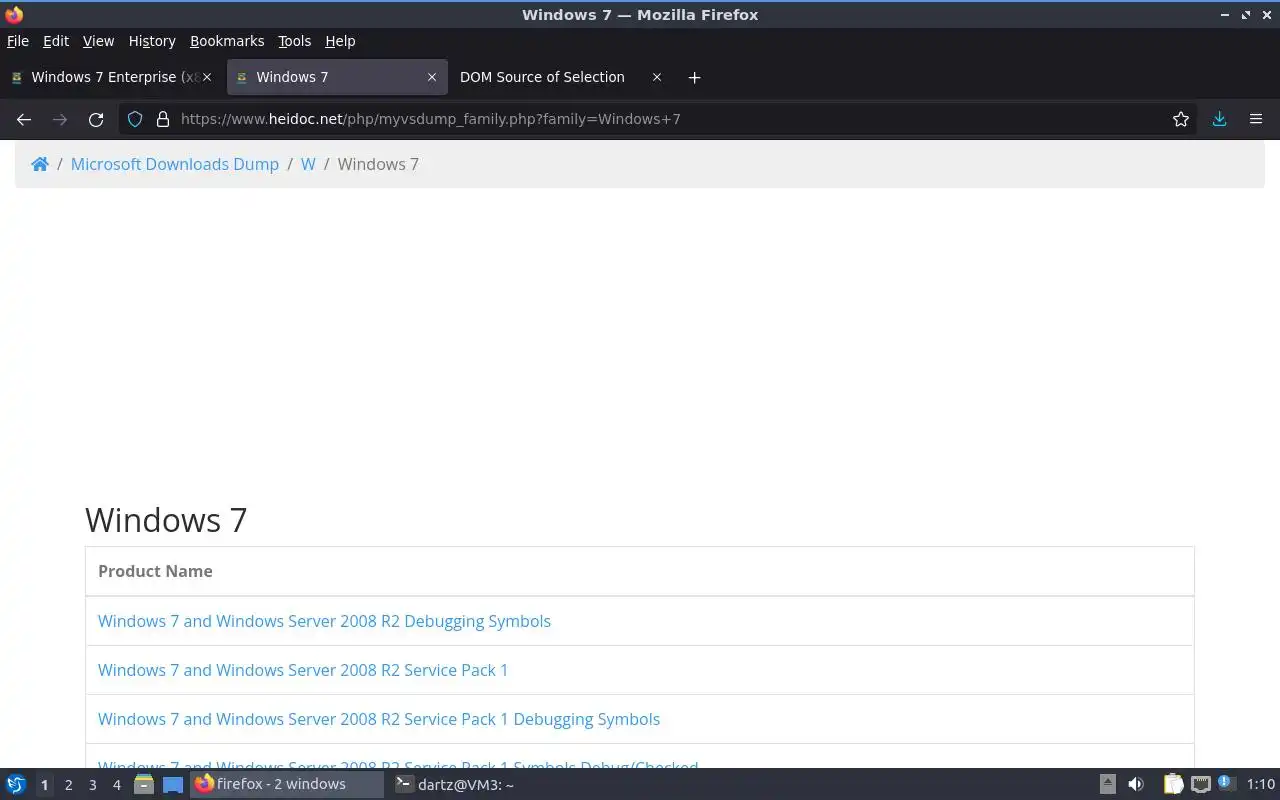The width and height of the screenshot is (1280, 800).
Task: Click Windows 7 breadcrumb text
Action: [378, 164]
